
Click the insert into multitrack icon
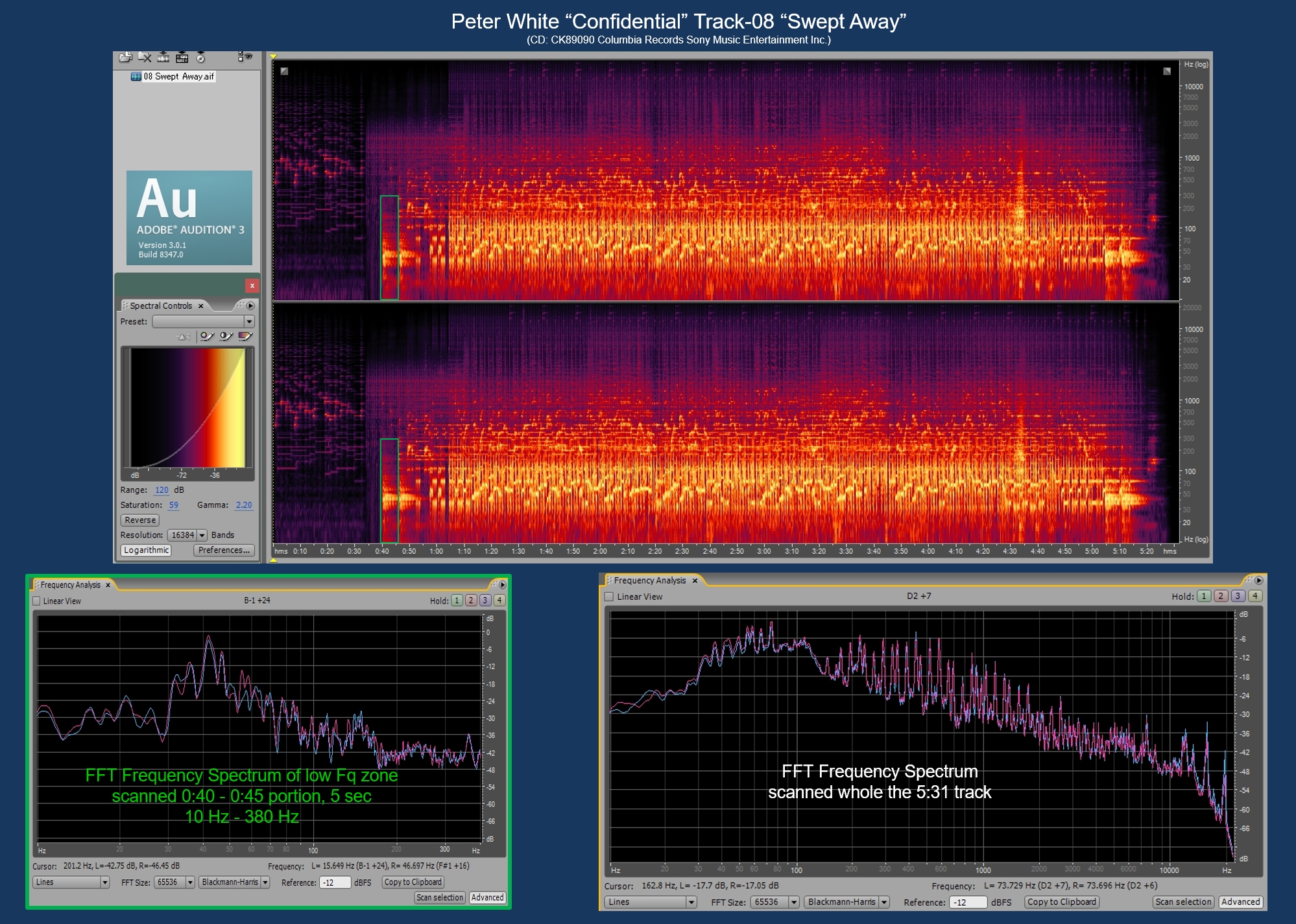tap(182, 58)
